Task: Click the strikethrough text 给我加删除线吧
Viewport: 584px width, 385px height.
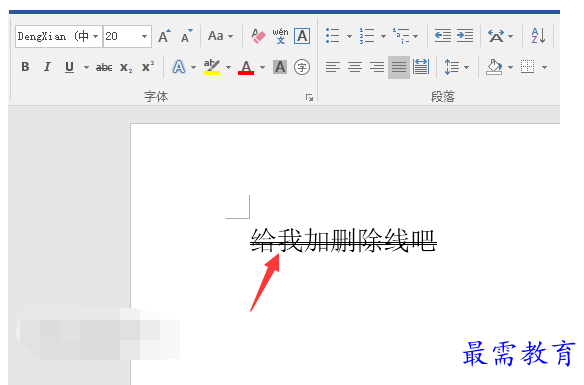Action: click(343, 241)
